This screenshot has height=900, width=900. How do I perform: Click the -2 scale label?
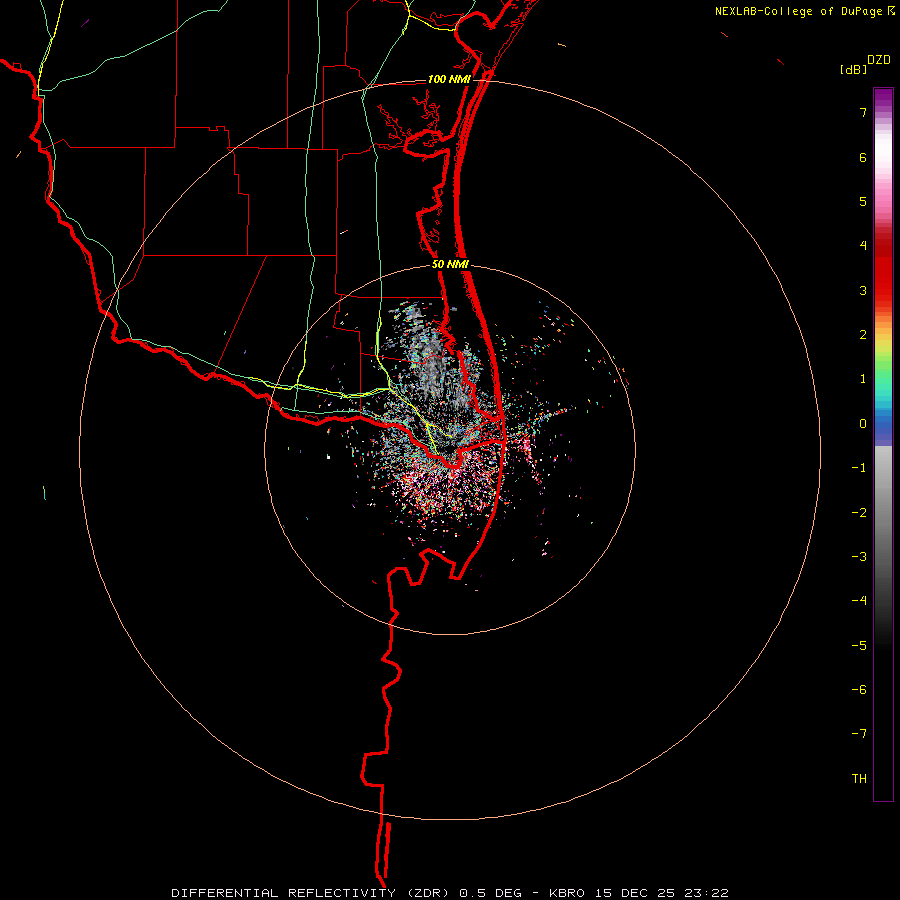point(859,513)
